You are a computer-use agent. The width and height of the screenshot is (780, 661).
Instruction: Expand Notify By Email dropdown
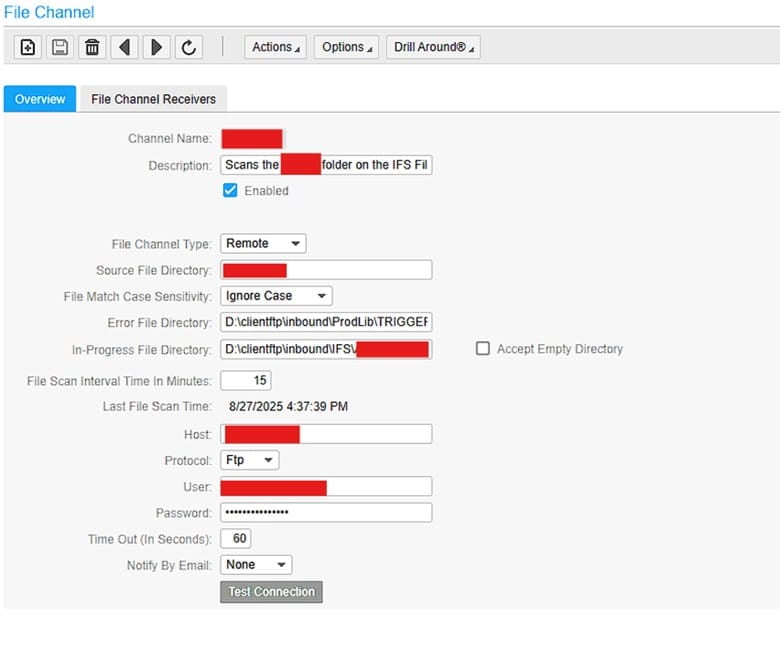click(256, 565)
